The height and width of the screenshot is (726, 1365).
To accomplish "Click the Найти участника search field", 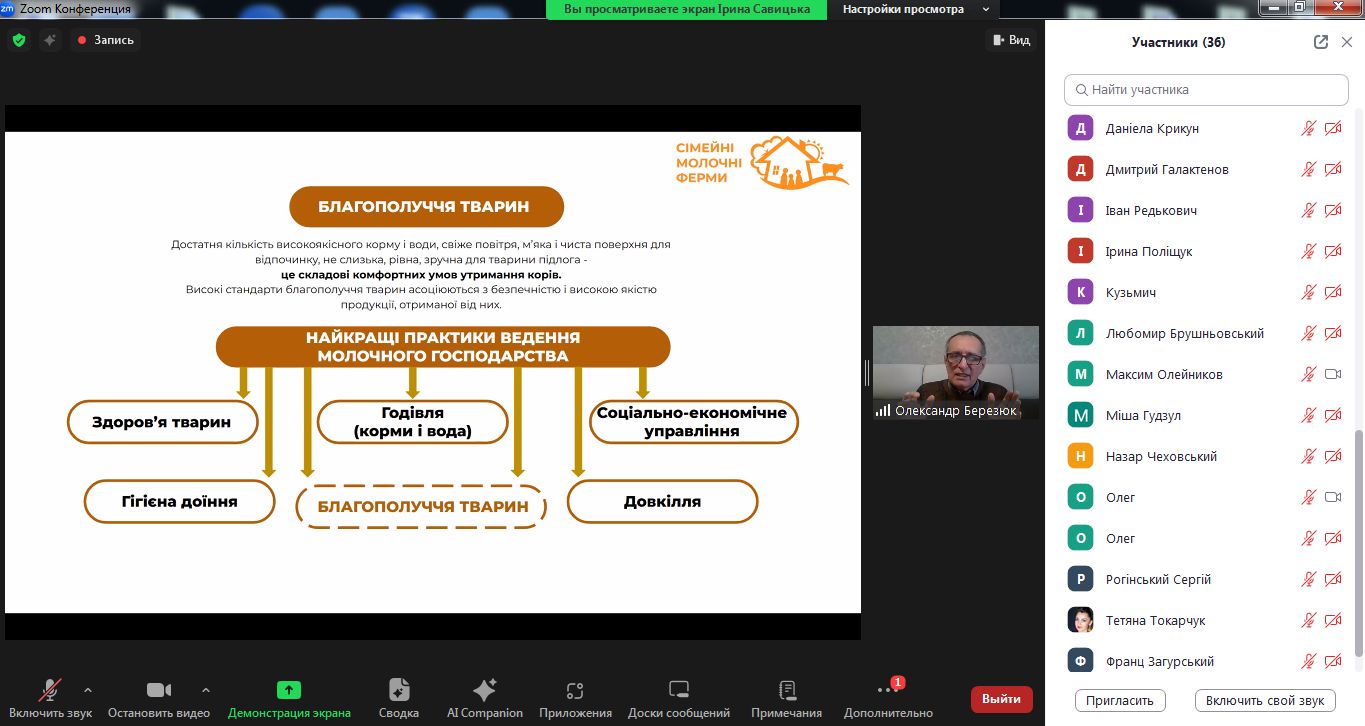I will click(1206, 89).
